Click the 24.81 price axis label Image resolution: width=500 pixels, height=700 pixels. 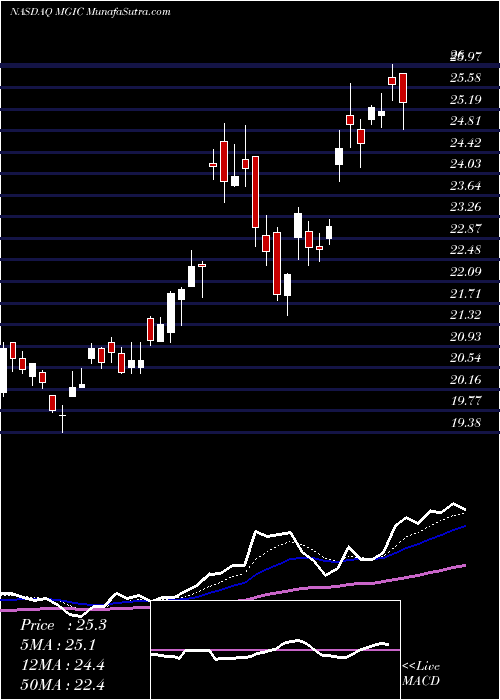pos(466,121)
